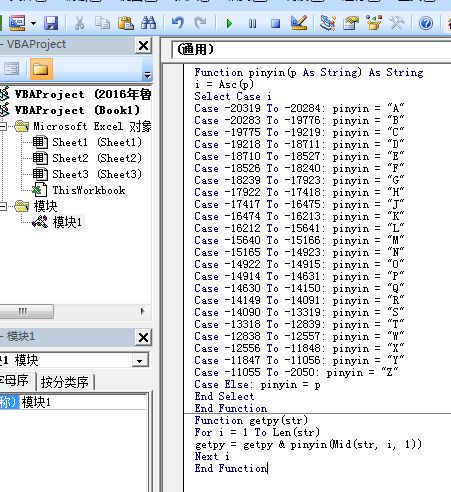Click the Save icon in toolbar
Screen dimensions: 451x492
[x=51, y=23]
